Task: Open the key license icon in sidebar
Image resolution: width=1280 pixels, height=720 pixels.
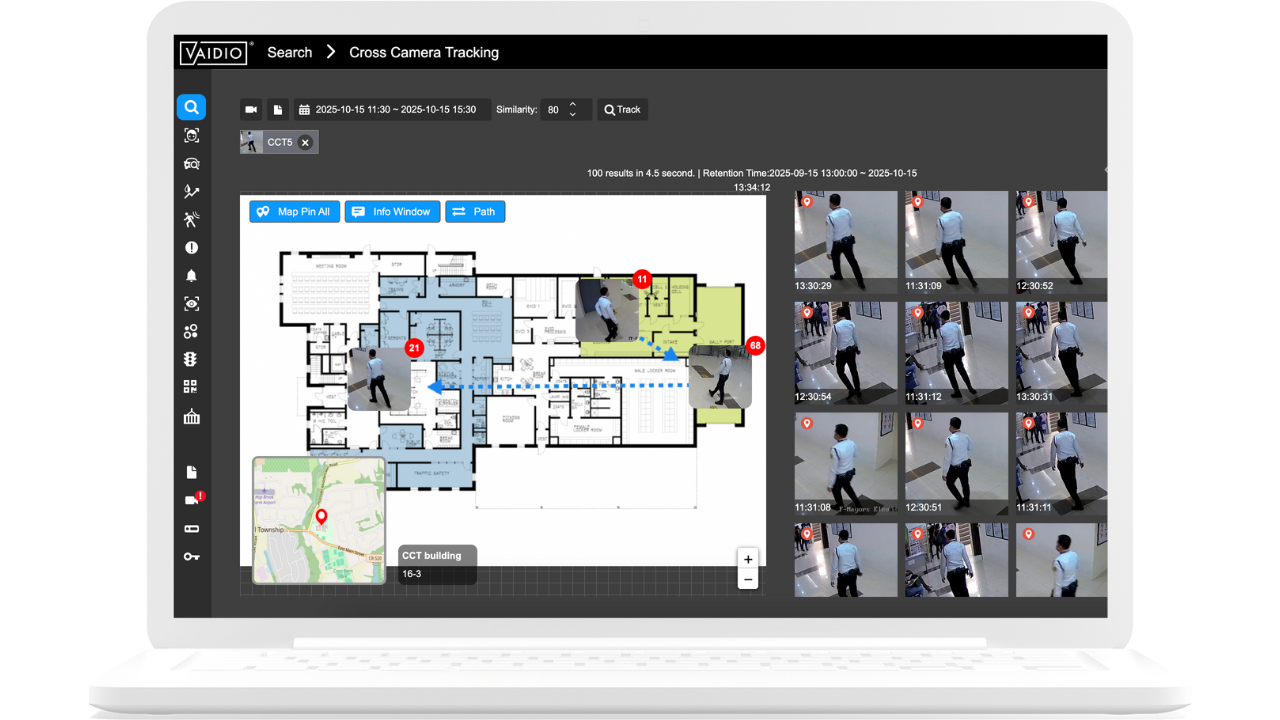Action: (x=191, y=556)
